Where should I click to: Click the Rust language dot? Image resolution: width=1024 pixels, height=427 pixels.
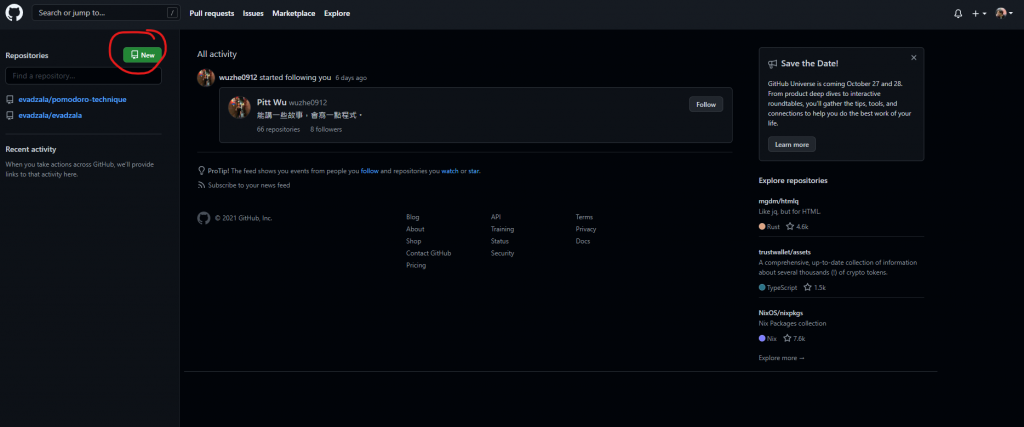[762, 227]
